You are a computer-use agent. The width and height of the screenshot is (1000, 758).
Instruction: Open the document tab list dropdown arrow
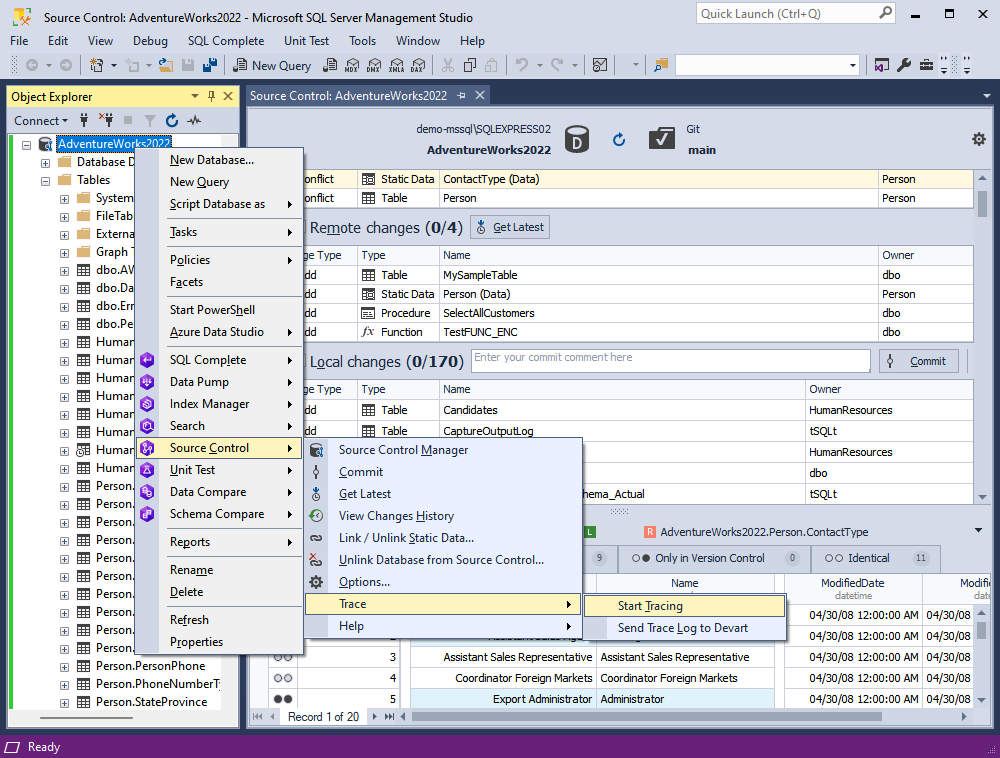pyautogui.click(x=987, y=96)
